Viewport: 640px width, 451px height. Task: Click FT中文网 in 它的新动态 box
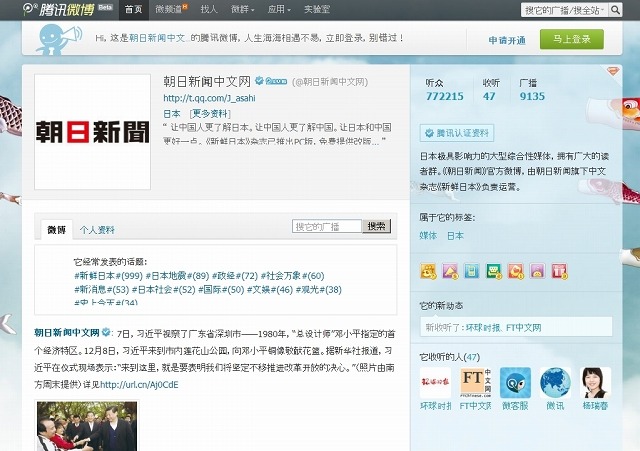tap(524, 327)
